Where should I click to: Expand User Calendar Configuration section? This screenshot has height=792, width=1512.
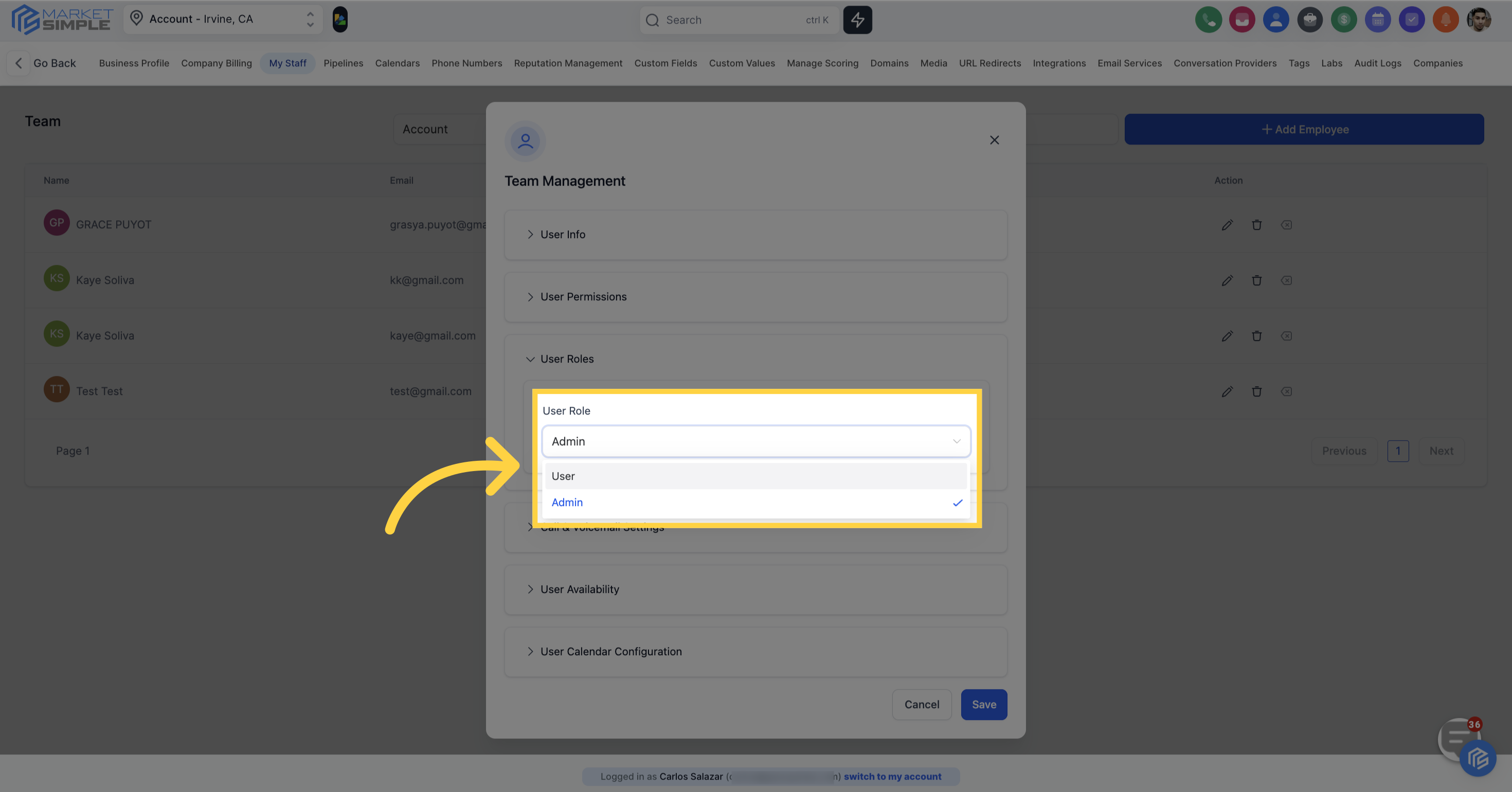click(610, 652)
